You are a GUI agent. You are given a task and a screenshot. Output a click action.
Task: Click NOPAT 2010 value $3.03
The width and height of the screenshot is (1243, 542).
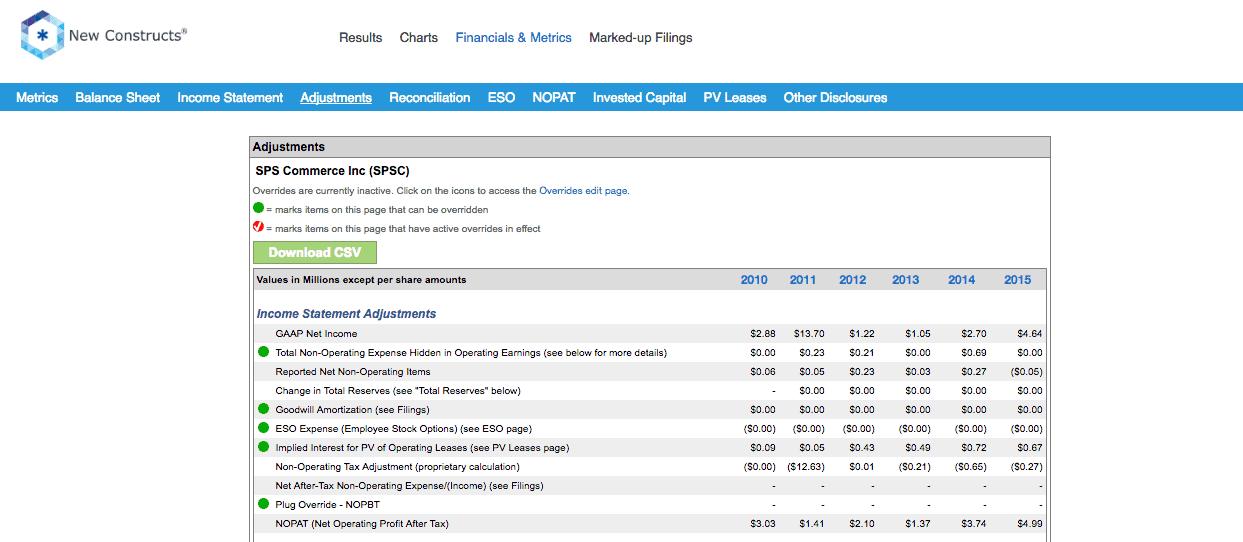pos(763,524)
